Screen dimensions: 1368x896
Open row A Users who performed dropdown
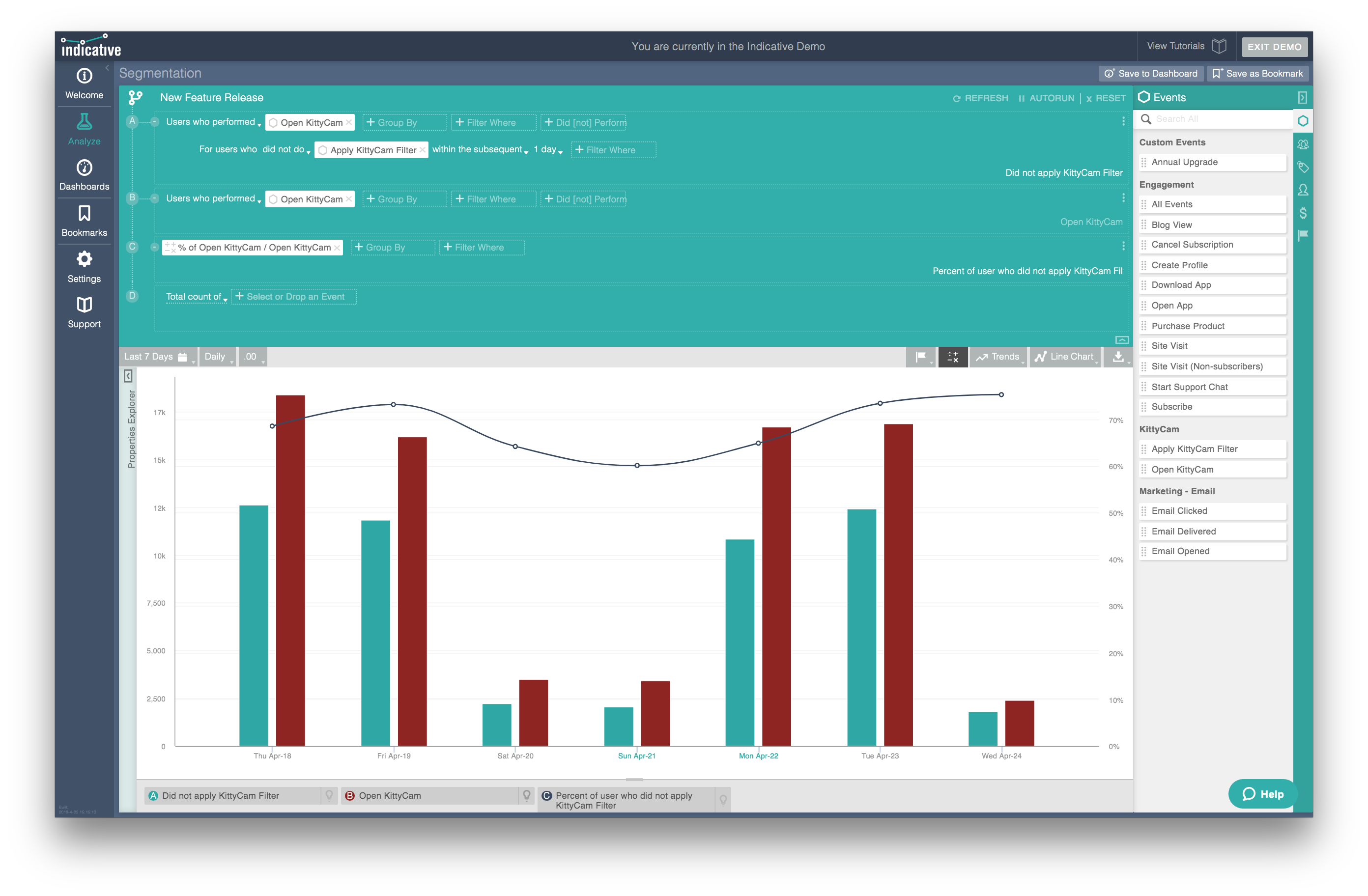[213, 122]
